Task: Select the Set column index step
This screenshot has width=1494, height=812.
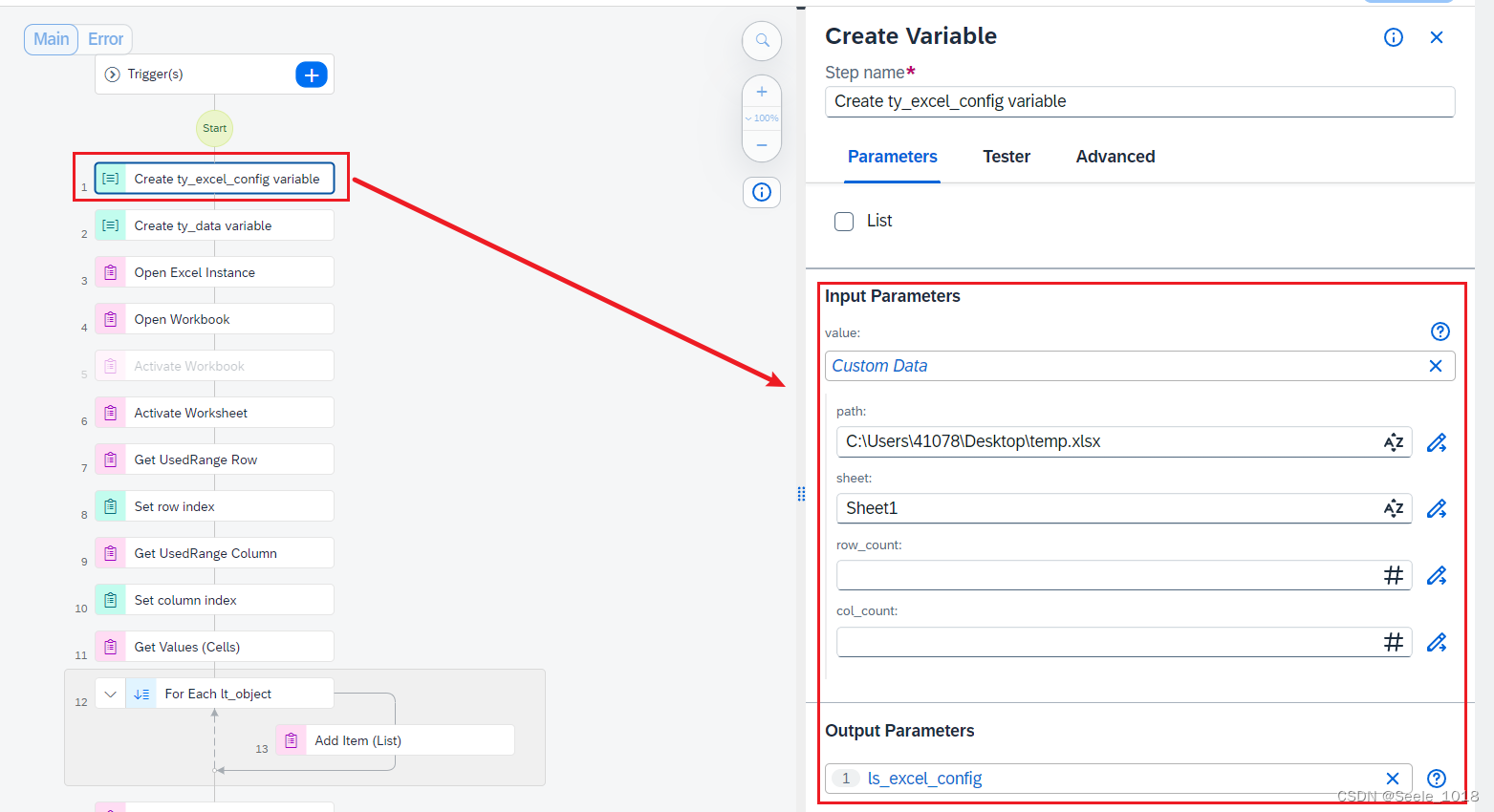Action: tap(214, 600)
